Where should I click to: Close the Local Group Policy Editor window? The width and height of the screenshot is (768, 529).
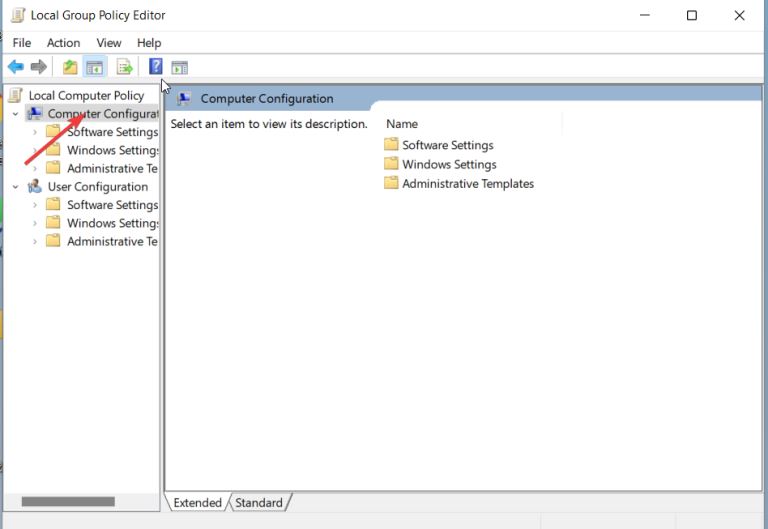[739, 15]
